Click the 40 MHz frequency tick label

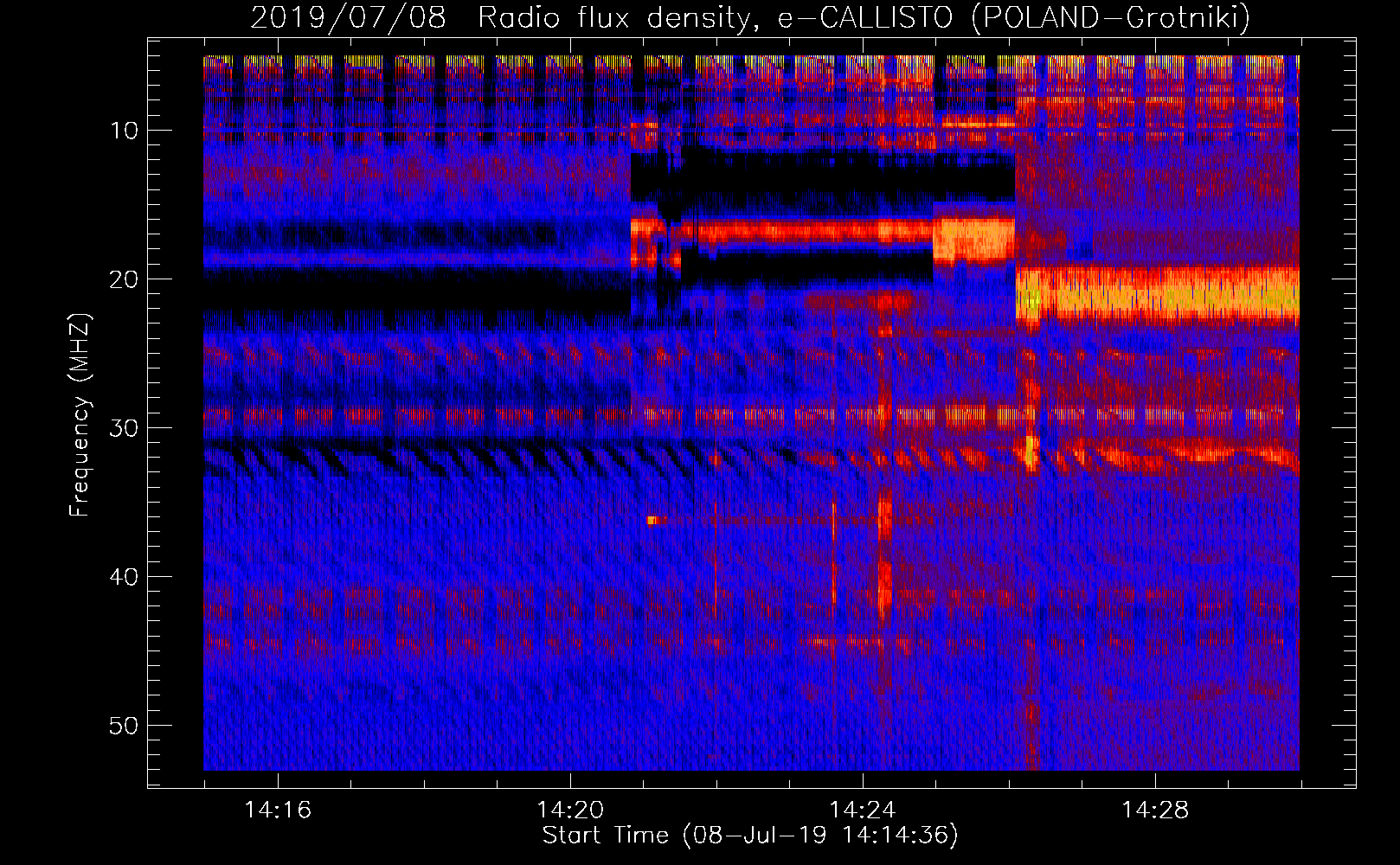tap(124, 577)
